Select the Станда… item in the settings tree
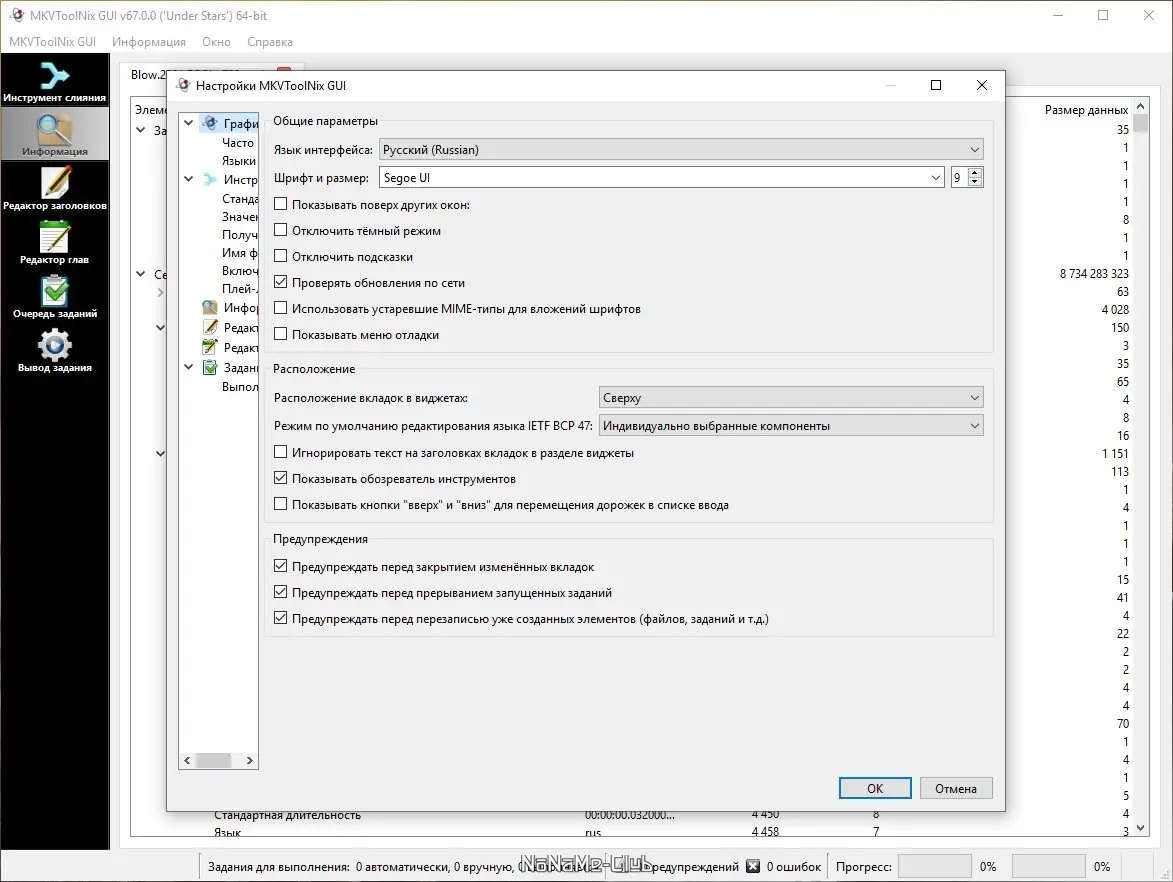This screenshot has width=1173, height=882. coord(239,199)
